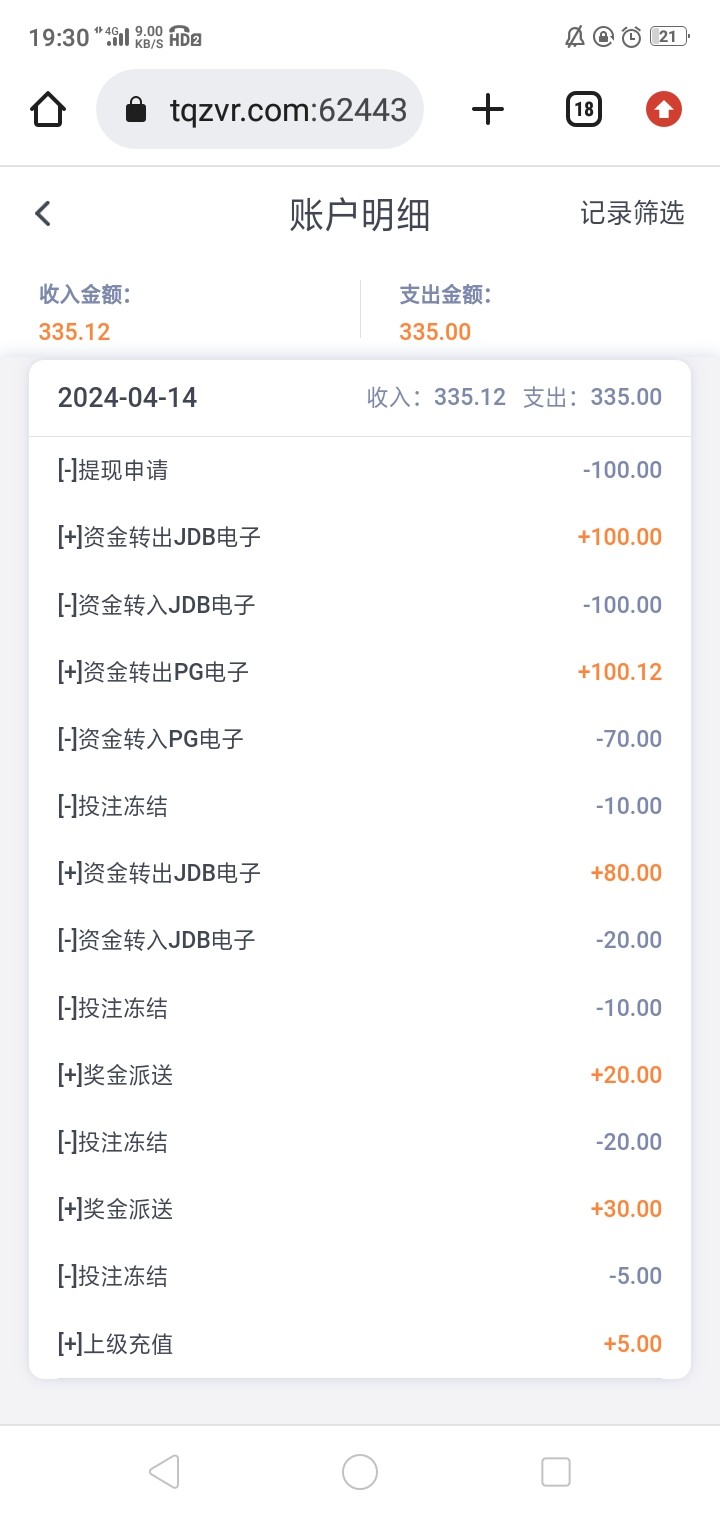Open the 资金转出PG电子 +100.12 entry
The image size is (720, 1520).
(360, 672)
